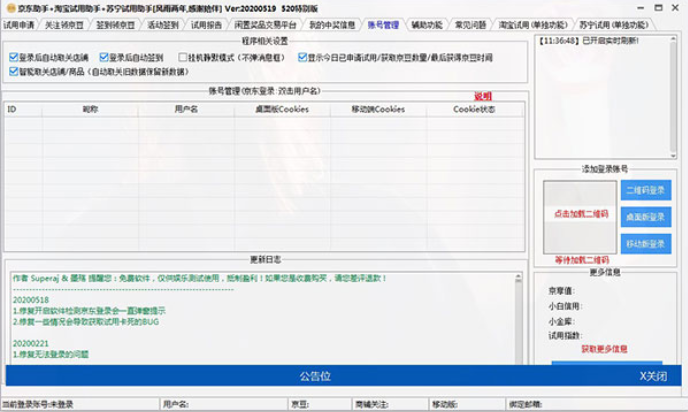Click the 公告位 announcement banner
This screenshot has width=688, height=412.
click(x=315, y=376)
